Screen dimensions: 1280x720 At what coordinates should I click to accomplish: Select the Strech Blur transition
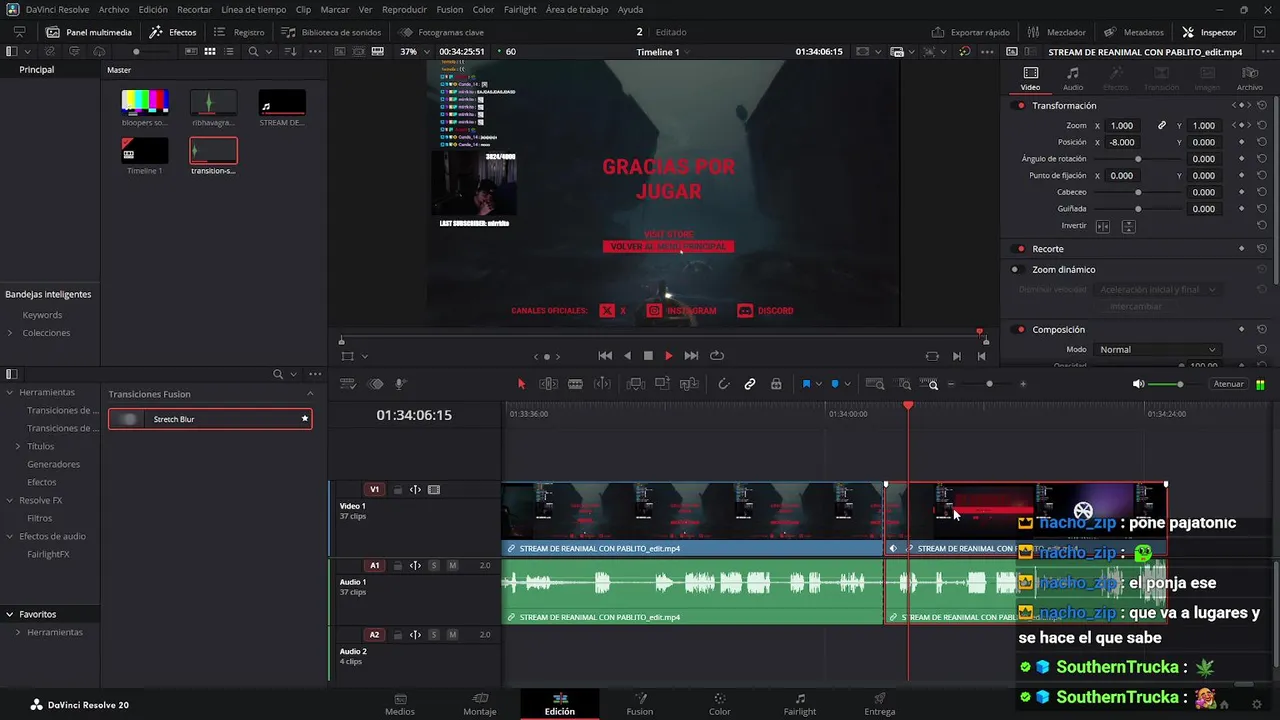tap(210, 419)
